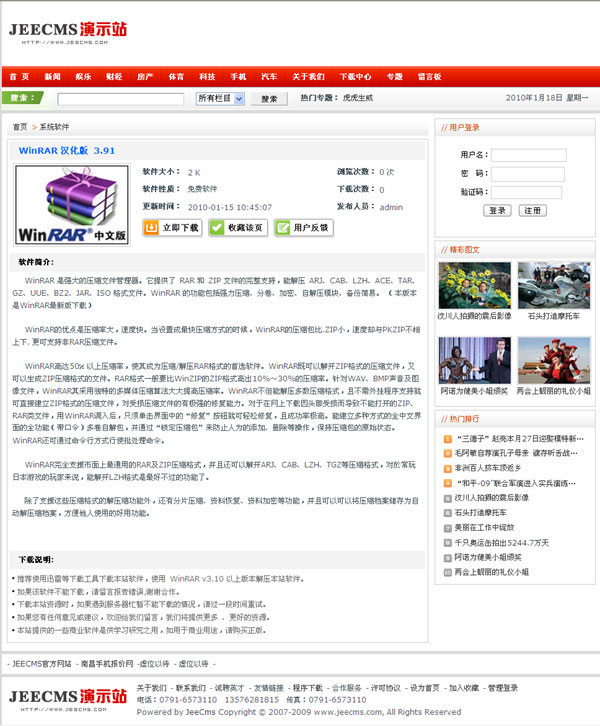Open the 专题 nav menu item
The height and width of the screenshot is (726, 600).
(x=394, y=76)
